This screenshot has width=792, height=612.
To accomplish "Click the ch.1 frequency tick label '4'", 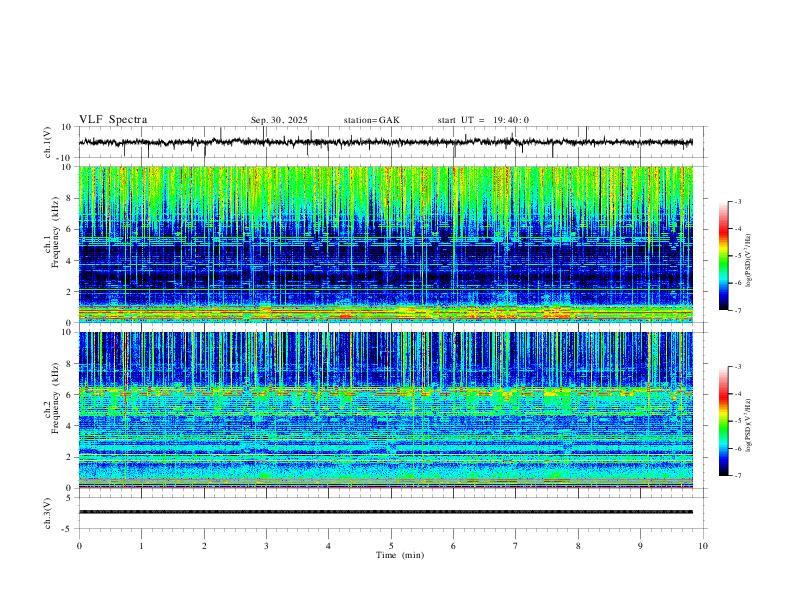I will click(x=70, y=261).
